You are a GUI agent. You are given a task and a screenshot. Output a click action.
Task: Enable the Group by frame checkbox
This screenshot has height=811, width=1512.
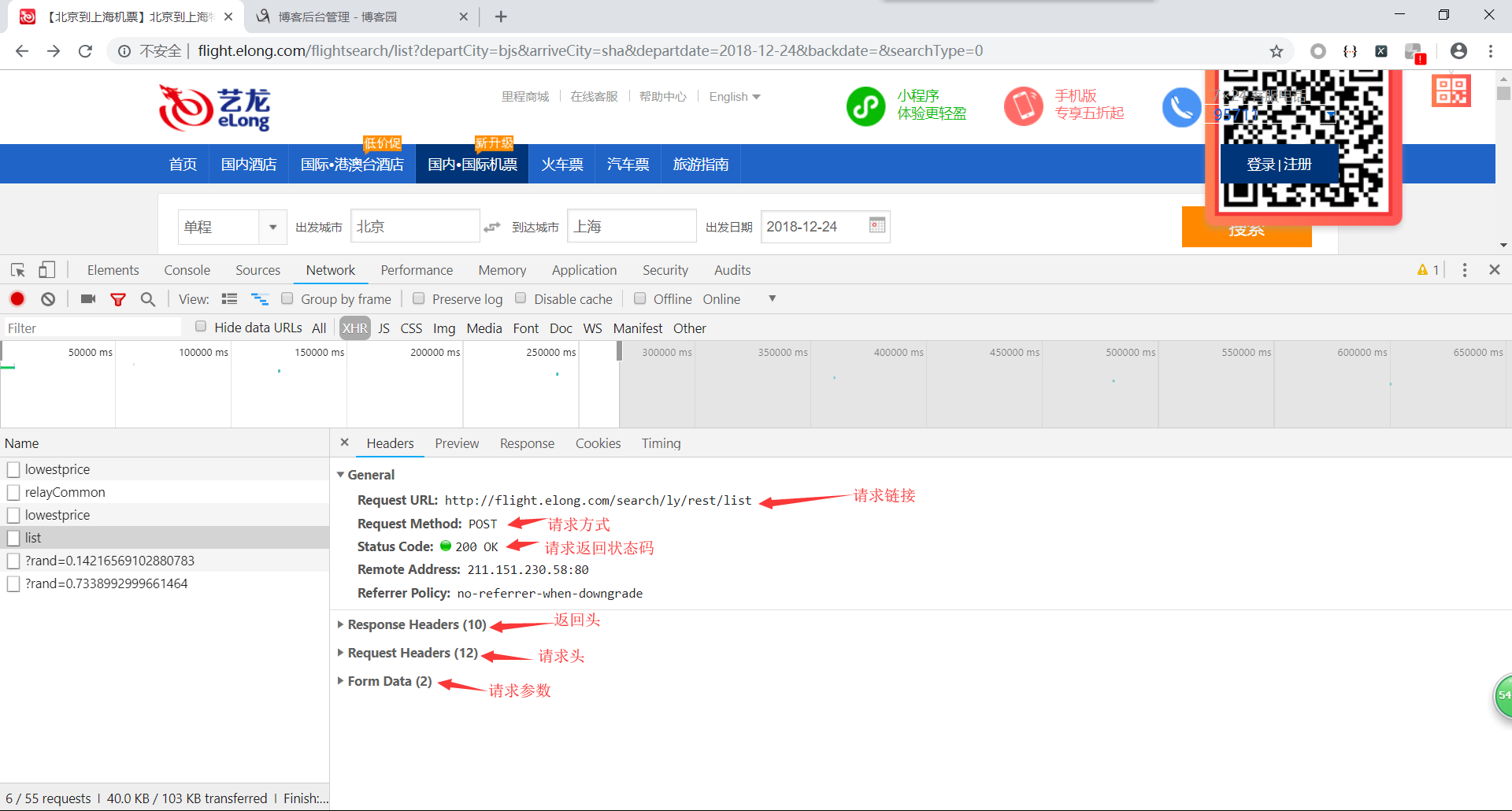click(287, 298)
